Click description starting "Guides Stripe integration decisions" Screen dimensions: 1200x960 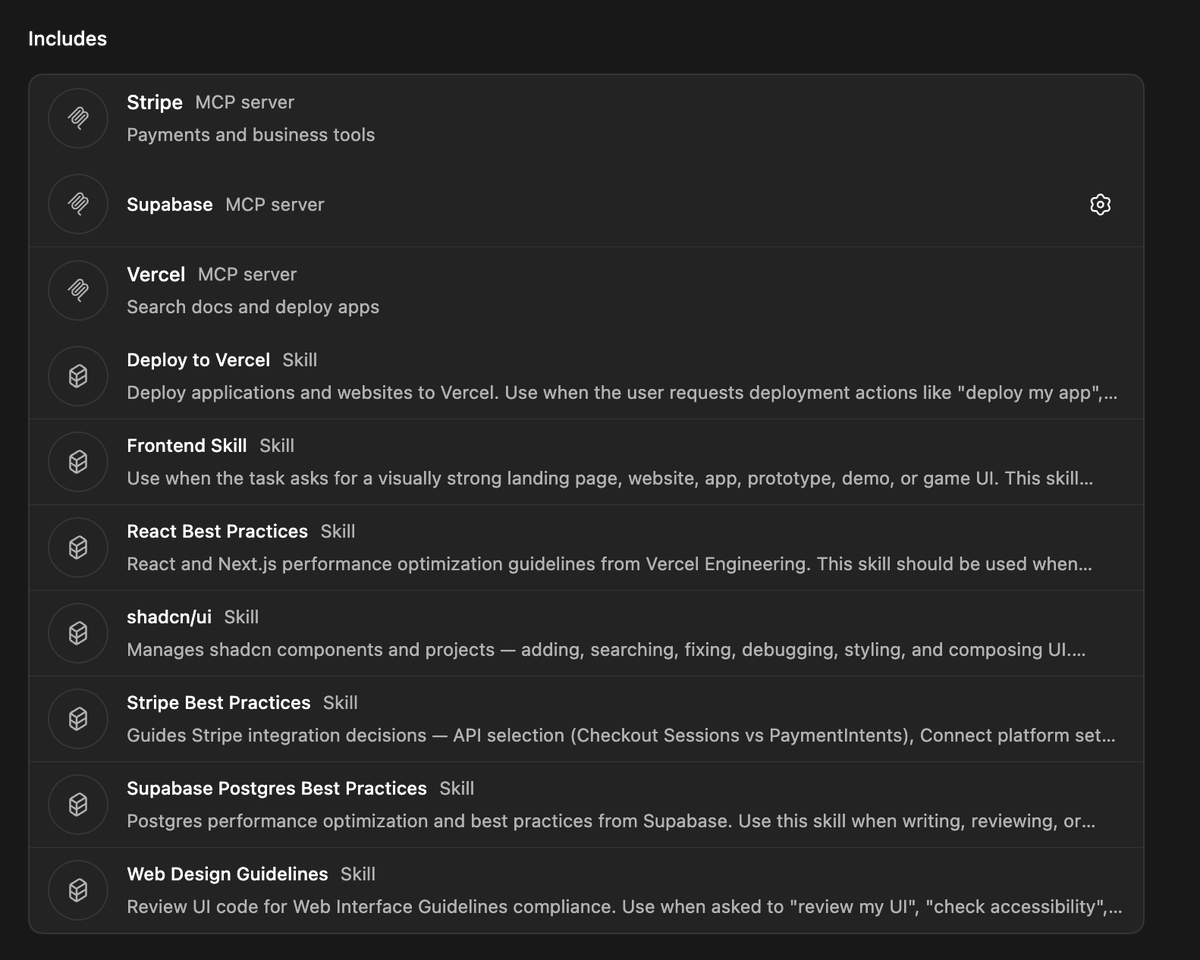(621, 735)
